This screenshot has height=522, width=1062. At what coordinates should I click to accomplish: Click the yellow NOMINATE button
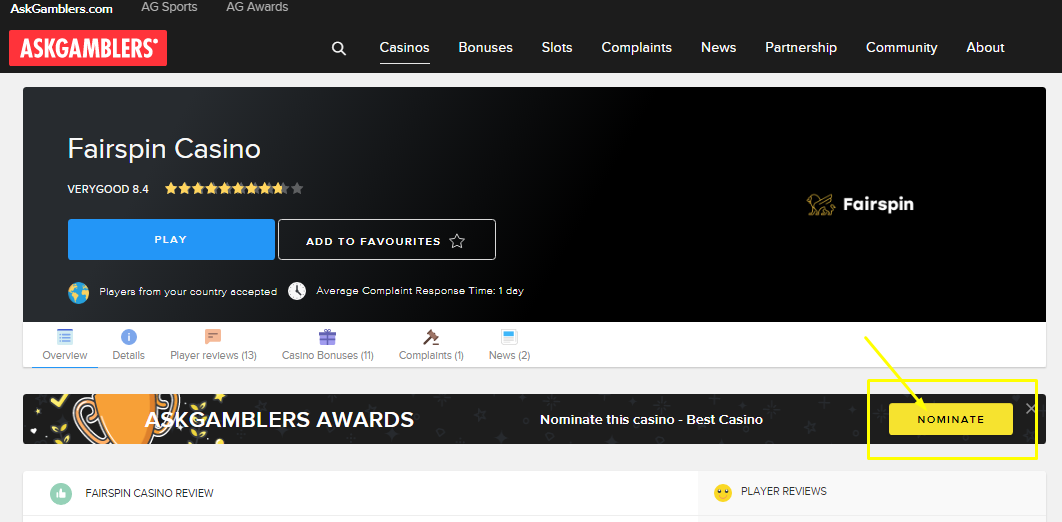point(951,419)
